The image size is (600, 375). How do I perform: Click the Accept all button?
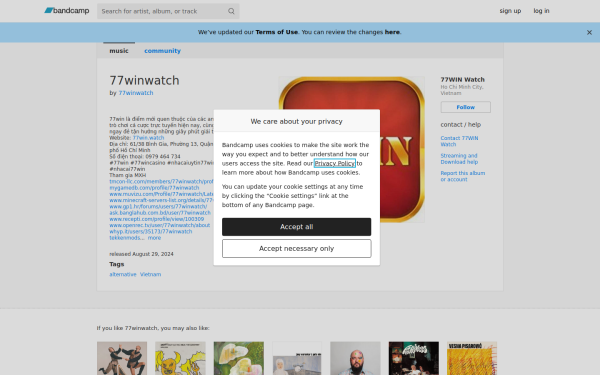[297, 227]
